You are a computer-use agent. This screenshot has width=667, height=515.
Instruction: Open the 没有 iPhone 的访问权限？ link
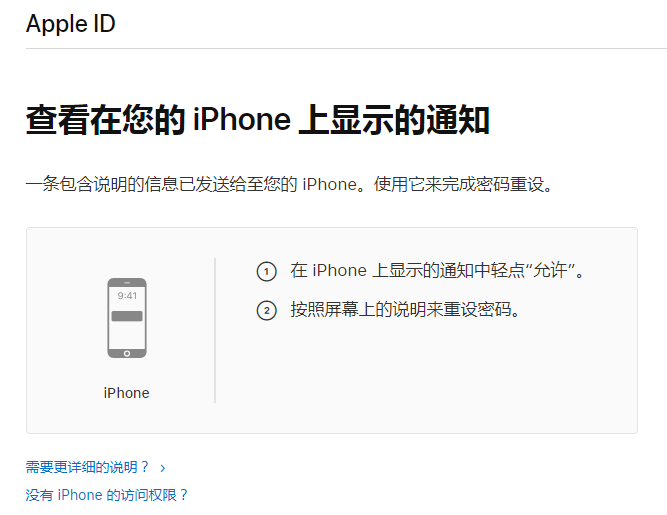pyautogui.click(x=106, y=495)
